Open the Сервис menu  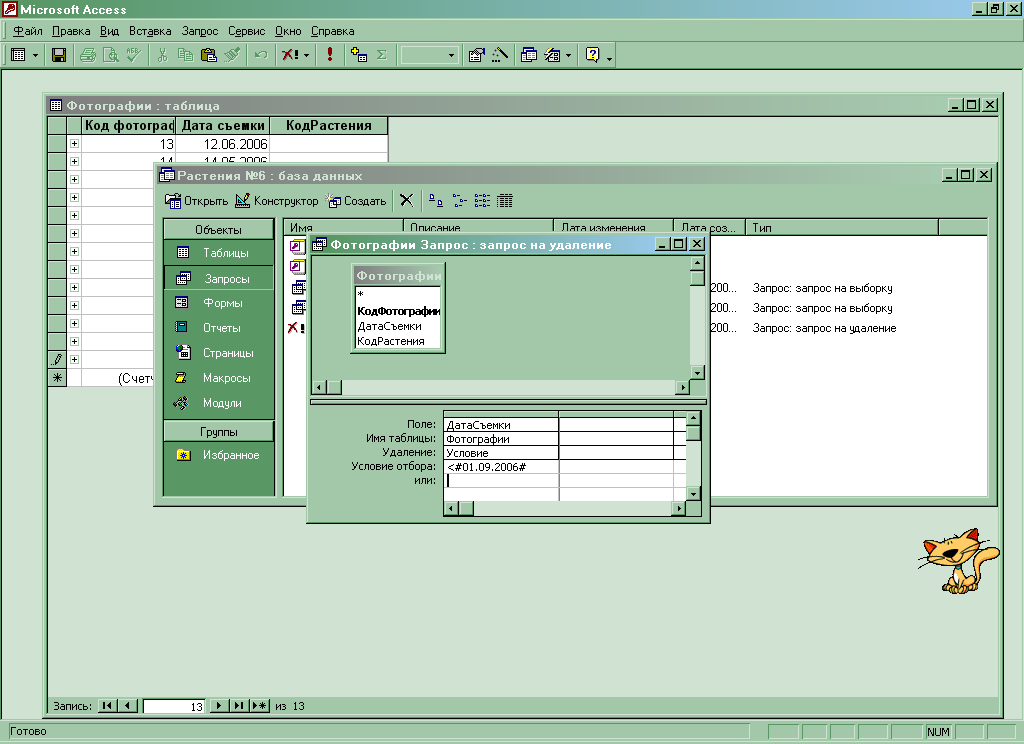(246, 31)
